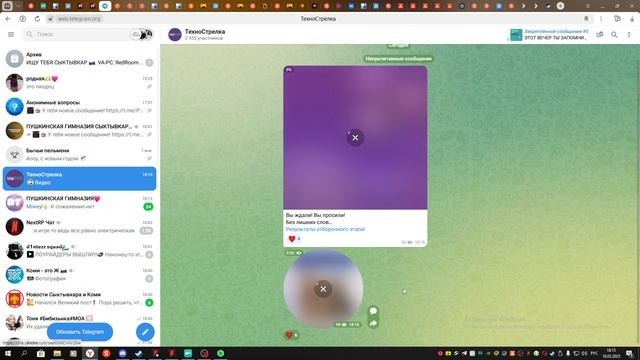Open ТехноСтрелка channel info from header title

pos(205,32)
